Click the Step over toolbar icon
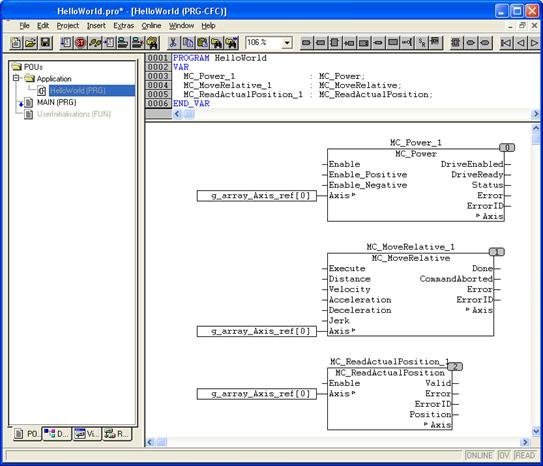Viewport: 543px width, 466px height. click(x=95, y=43)
